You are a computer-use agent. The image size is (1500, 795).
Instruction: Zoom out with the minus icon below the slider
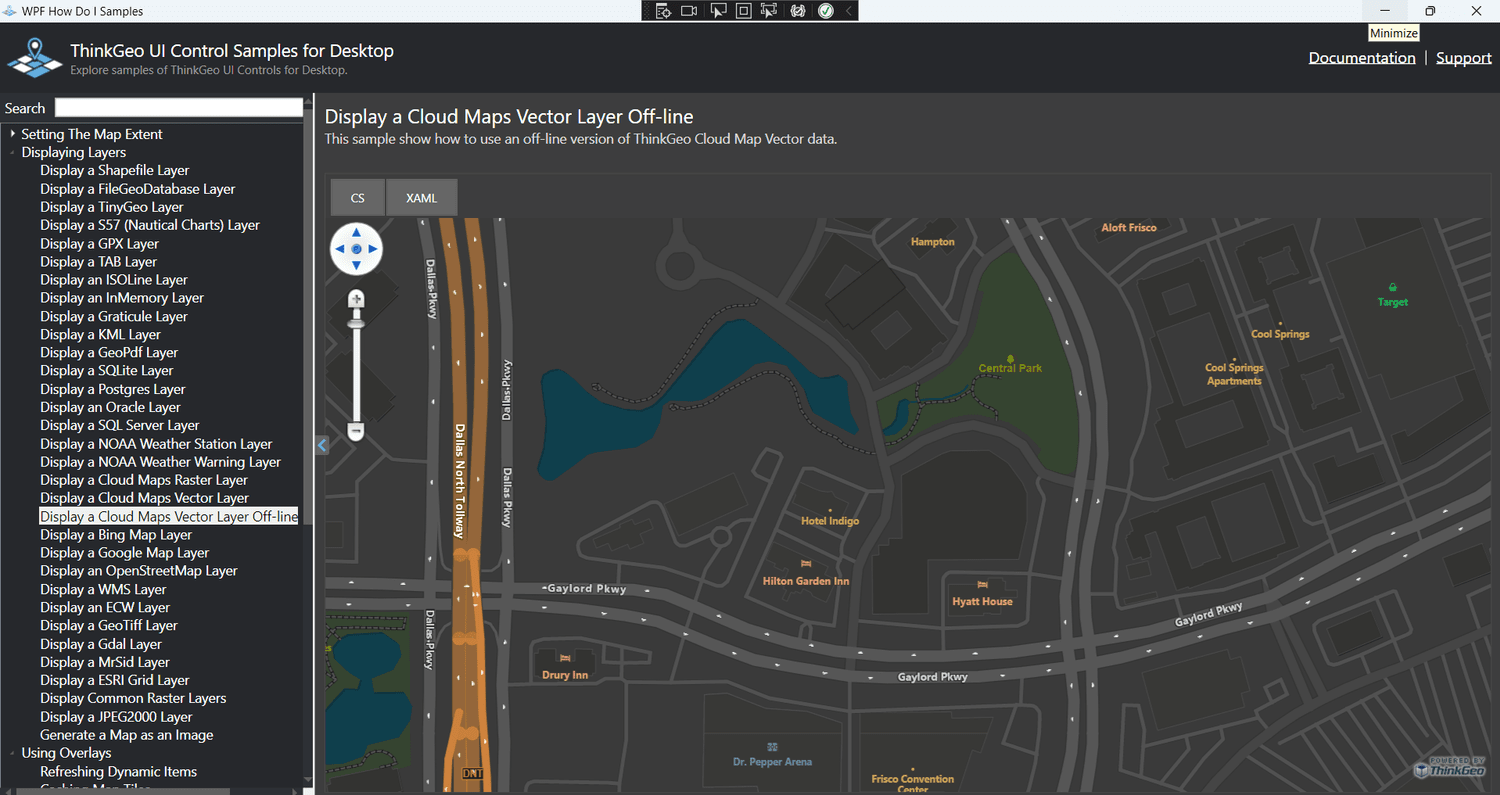tap(356, 431)
